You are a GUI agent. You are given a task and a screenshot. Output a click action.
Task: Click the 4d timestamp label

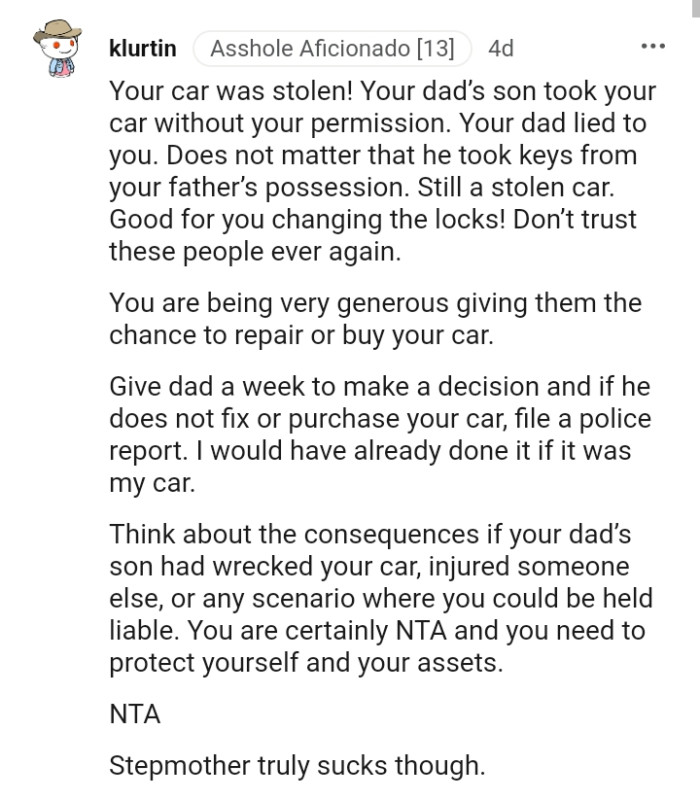[503, 46]
